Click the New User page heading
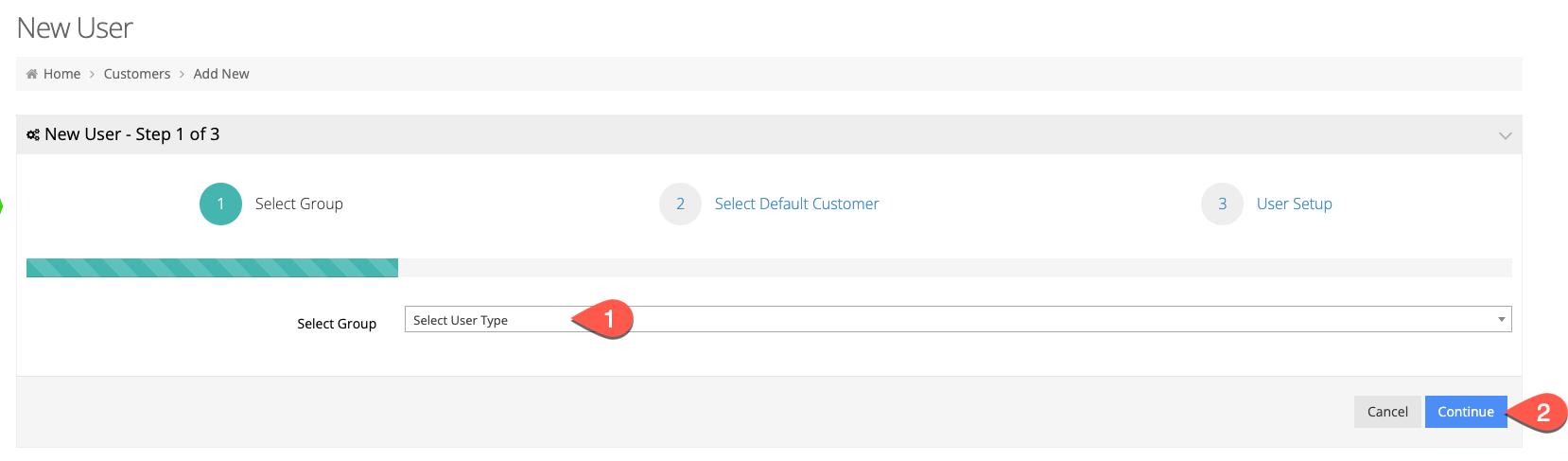 point(75,28)
